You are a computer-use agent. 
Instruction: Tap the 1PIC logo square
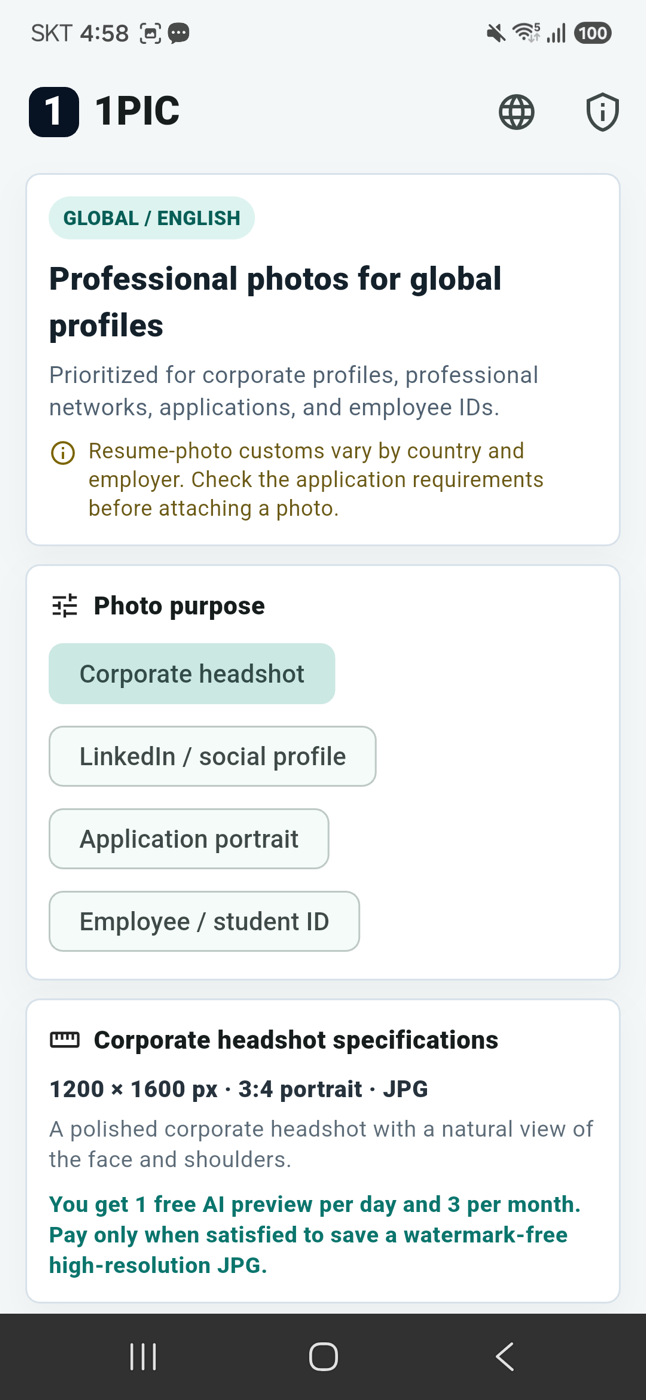(x=54, y=111)
